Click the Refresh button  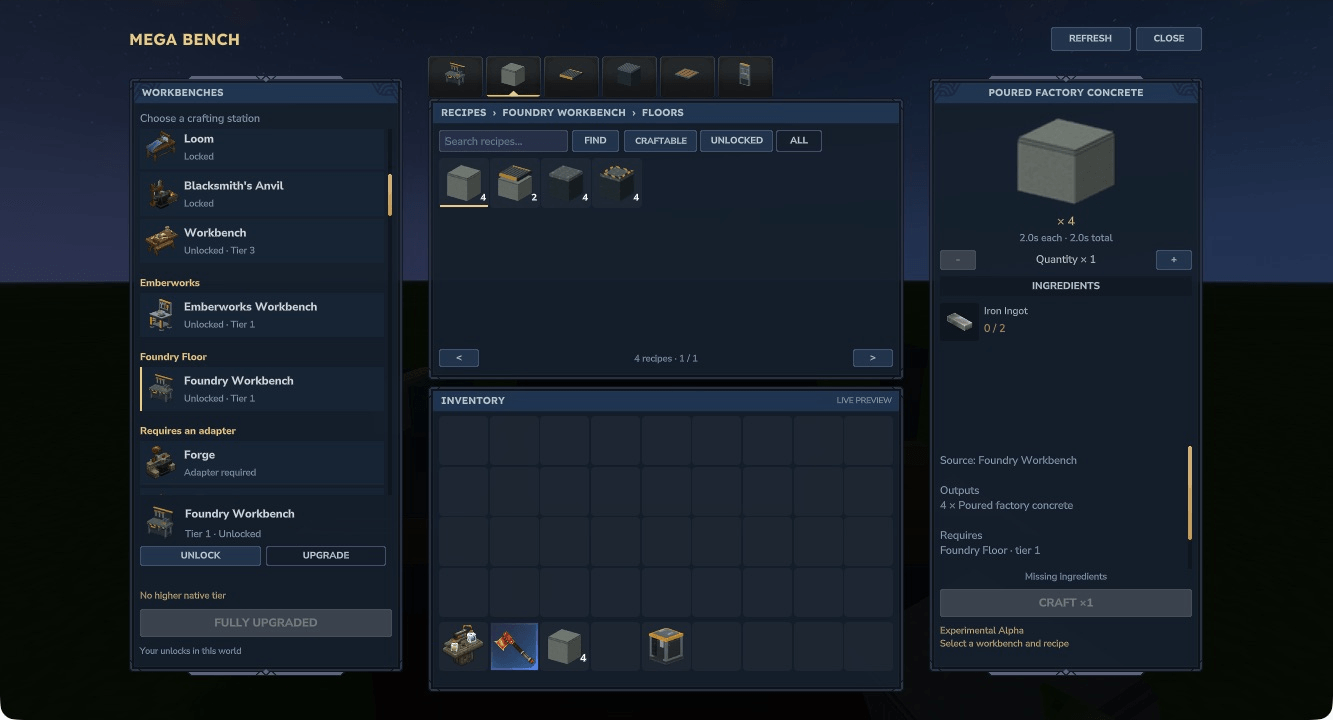point(1090,39)
